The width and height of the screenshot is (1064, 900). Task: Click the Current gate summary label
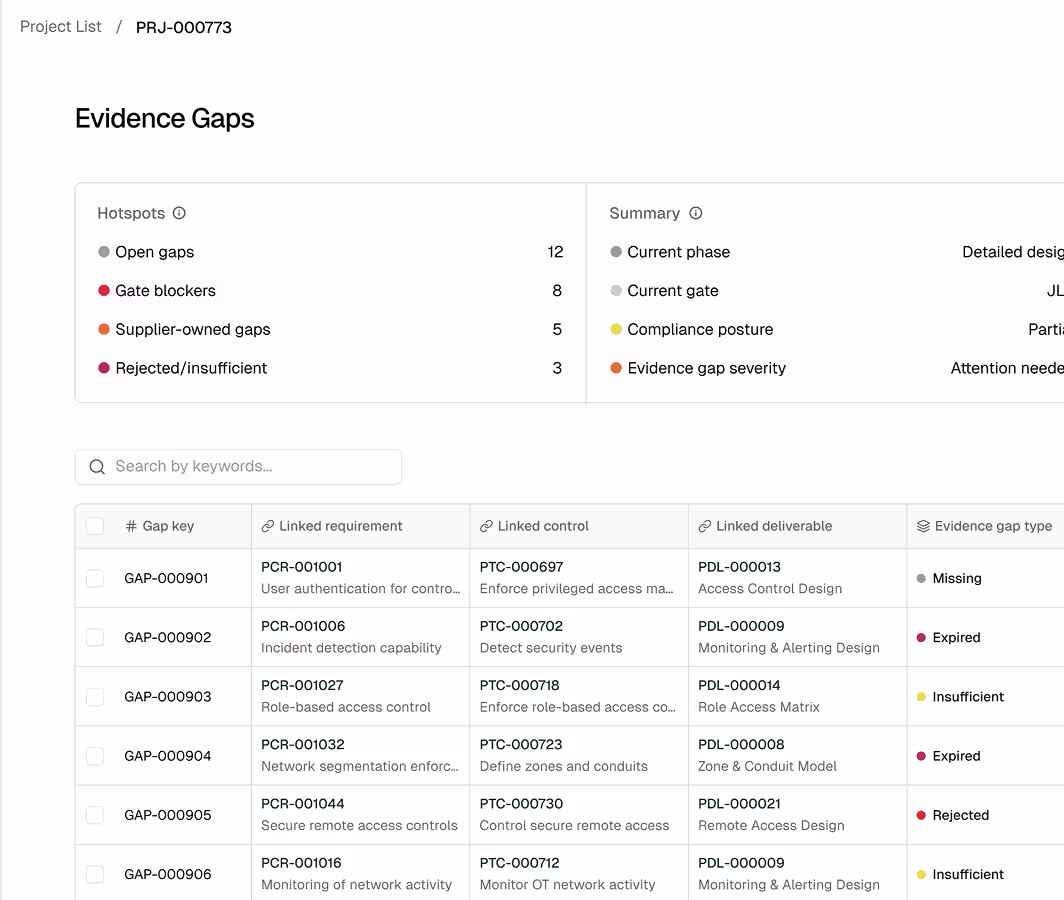(x=672, y=290)
